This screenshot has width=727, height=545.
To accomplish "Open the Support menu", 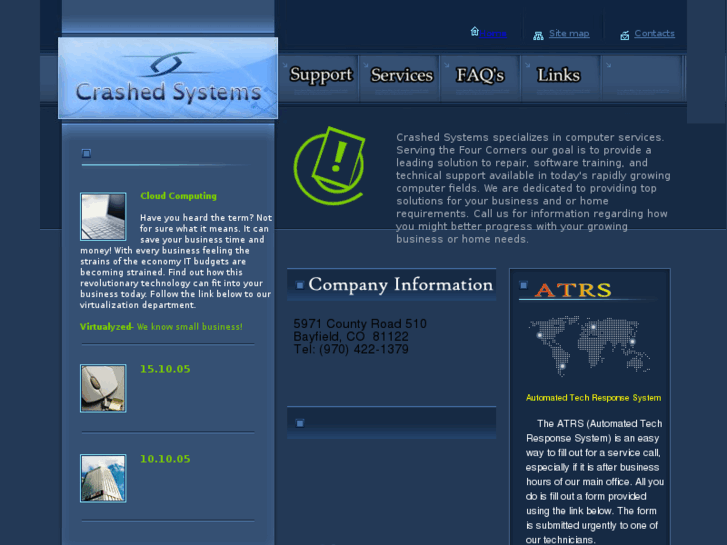I will point(321,75).
